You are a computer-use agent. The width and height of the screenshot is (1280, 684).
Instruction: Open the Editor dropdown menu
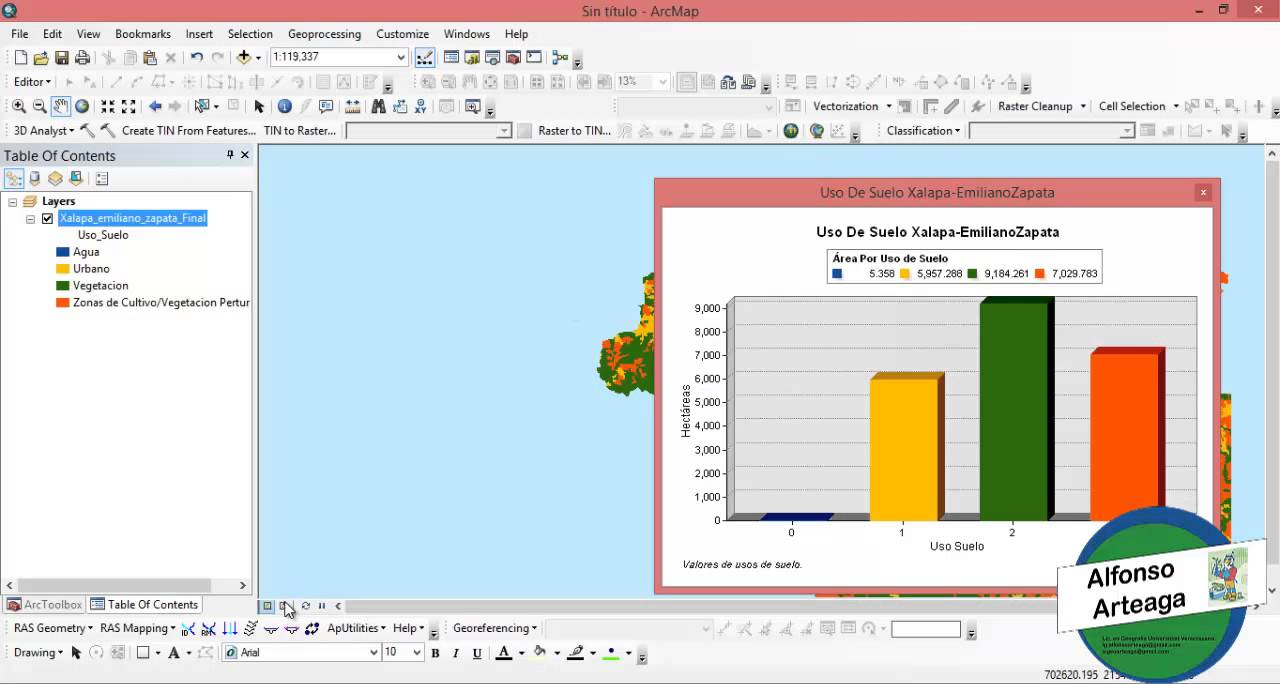(32, 82)
